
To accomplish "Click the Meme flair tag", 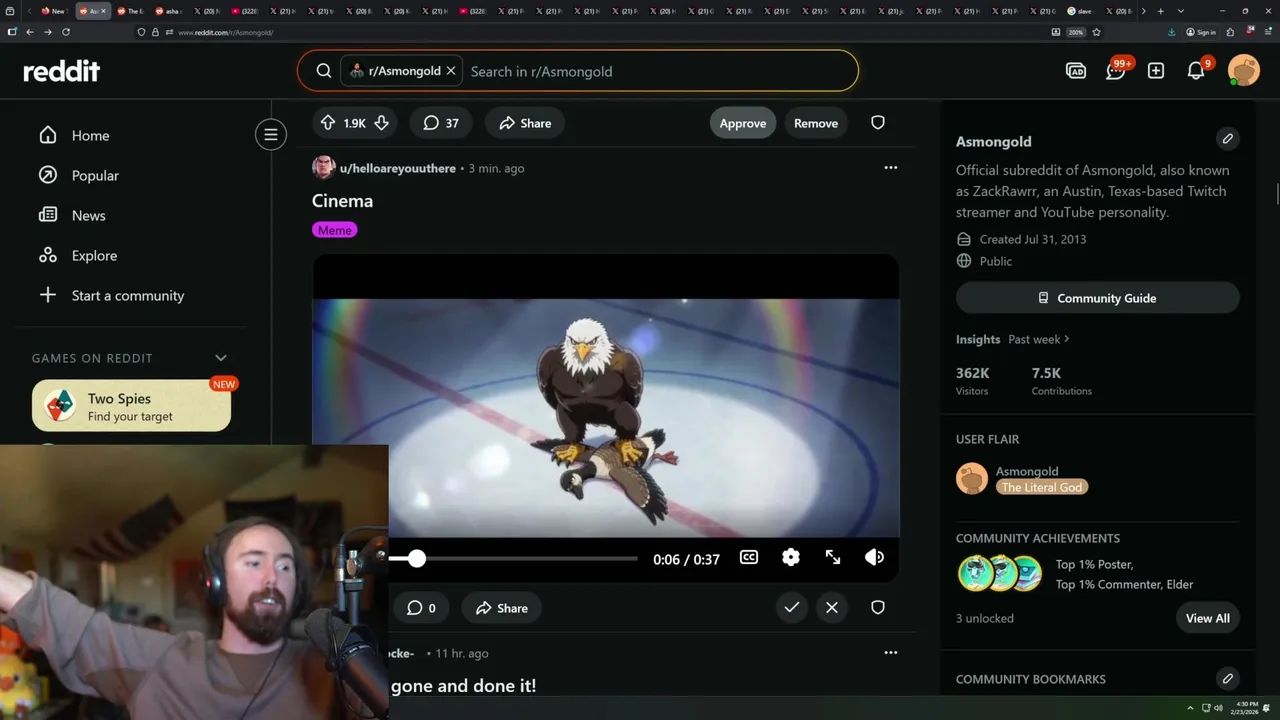I will coord(334,230).
